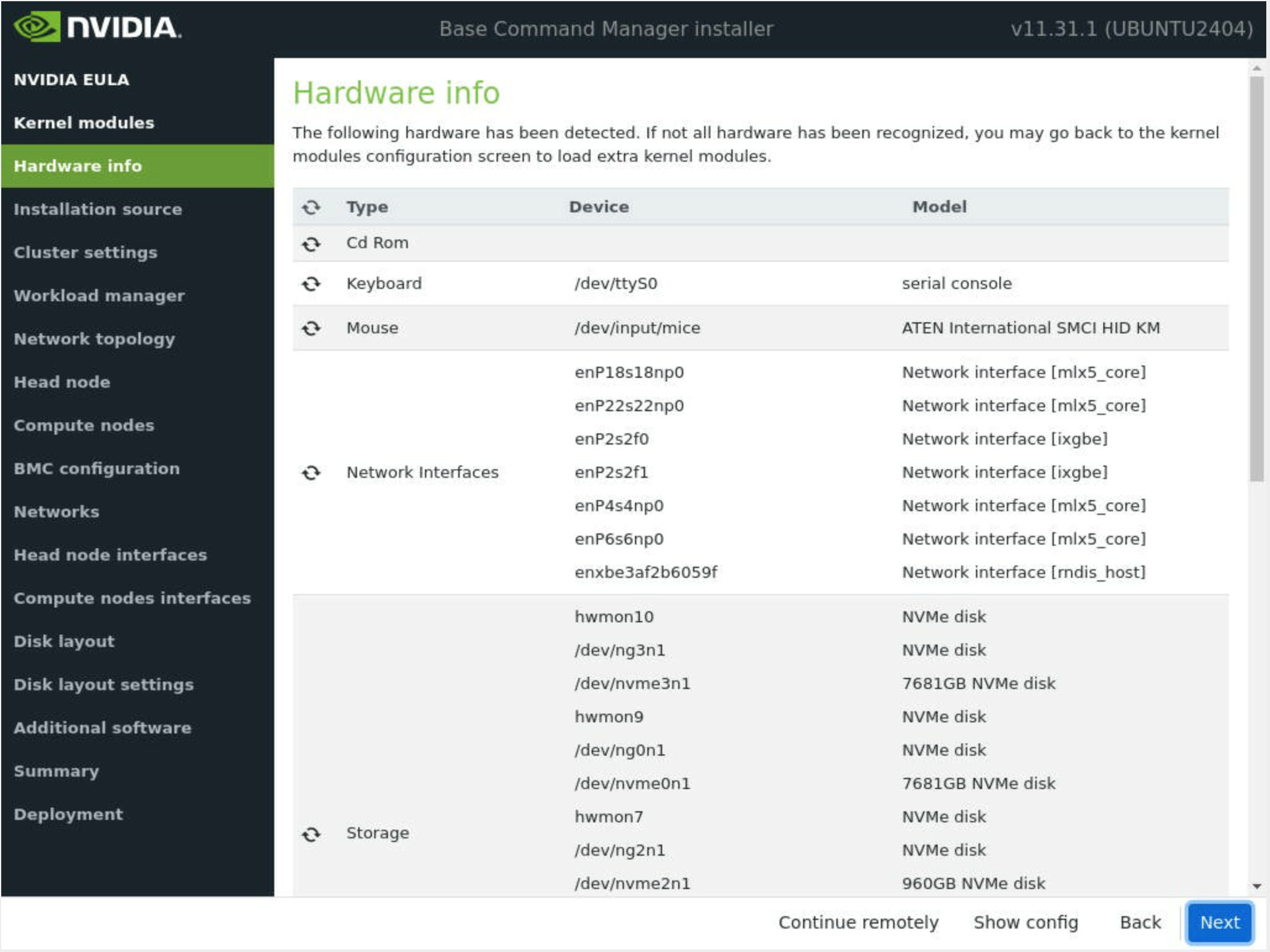Click the Model column header
The height and width of the screenshot is (952, 1270).
[939, 207]
